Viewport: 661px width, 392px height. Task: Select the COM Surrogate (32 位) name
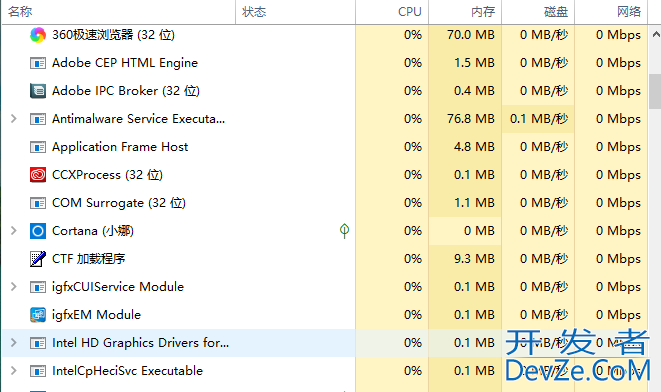[x=118, y=203]
